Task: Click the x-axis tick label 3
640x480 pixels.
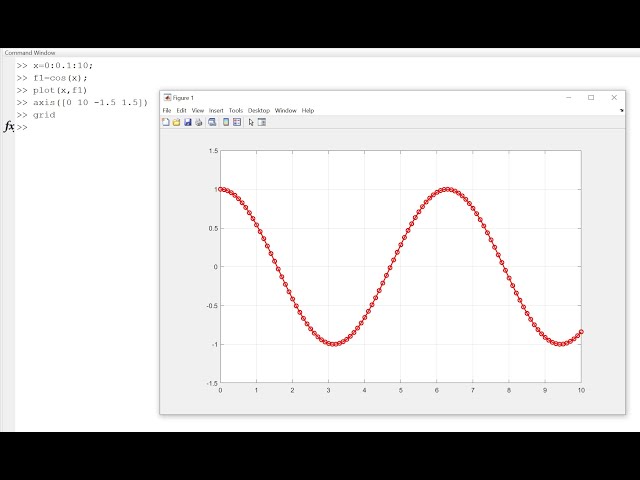Action: [329, 391]
